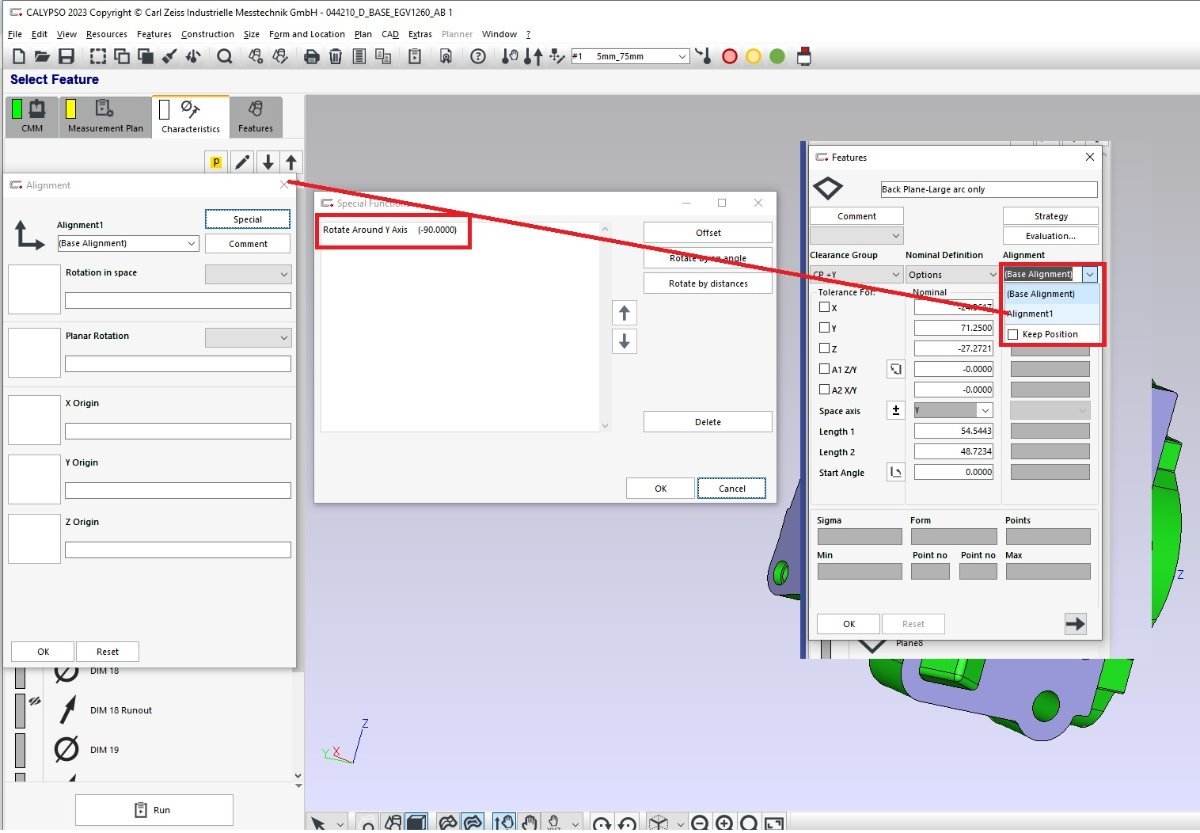Open the 5mm_75mm stylus dropdown

pos(630,57)
